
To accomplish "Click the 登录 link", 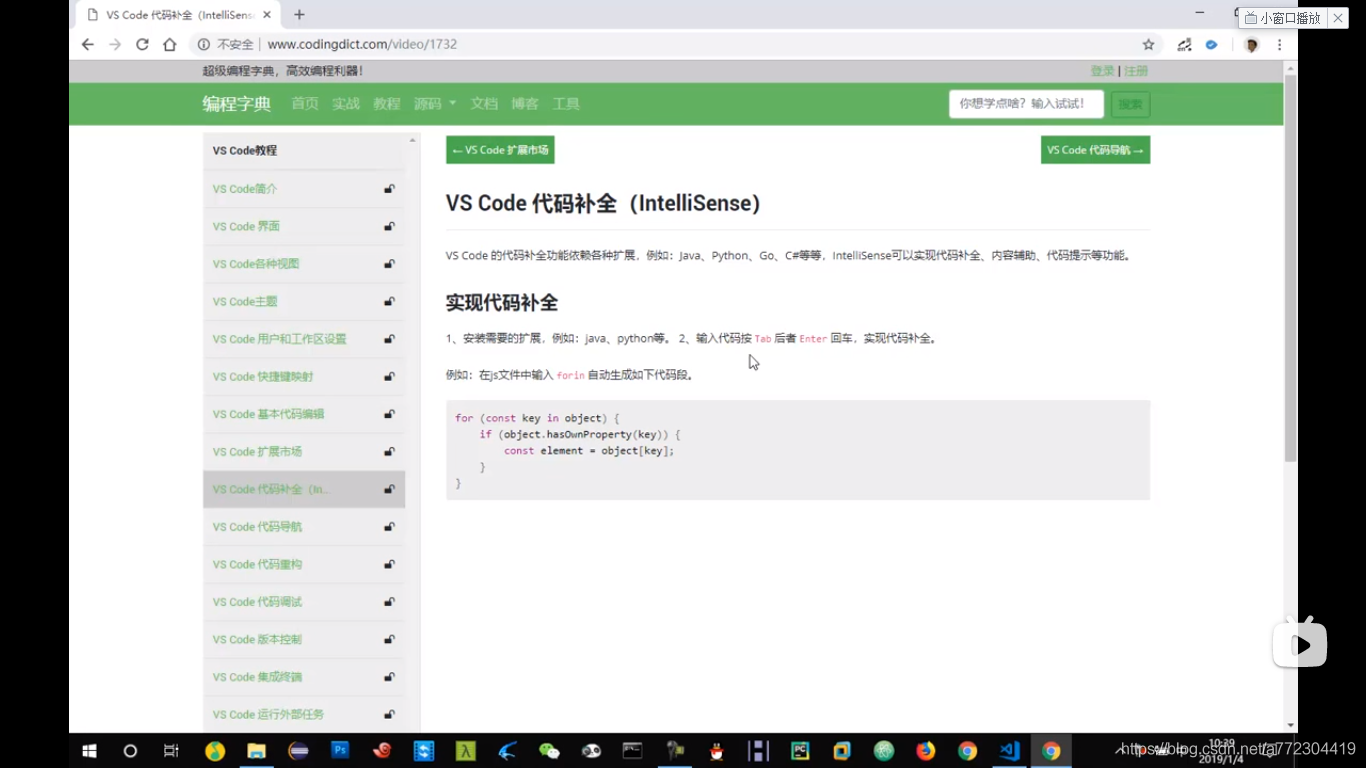I will point(1102,71).
